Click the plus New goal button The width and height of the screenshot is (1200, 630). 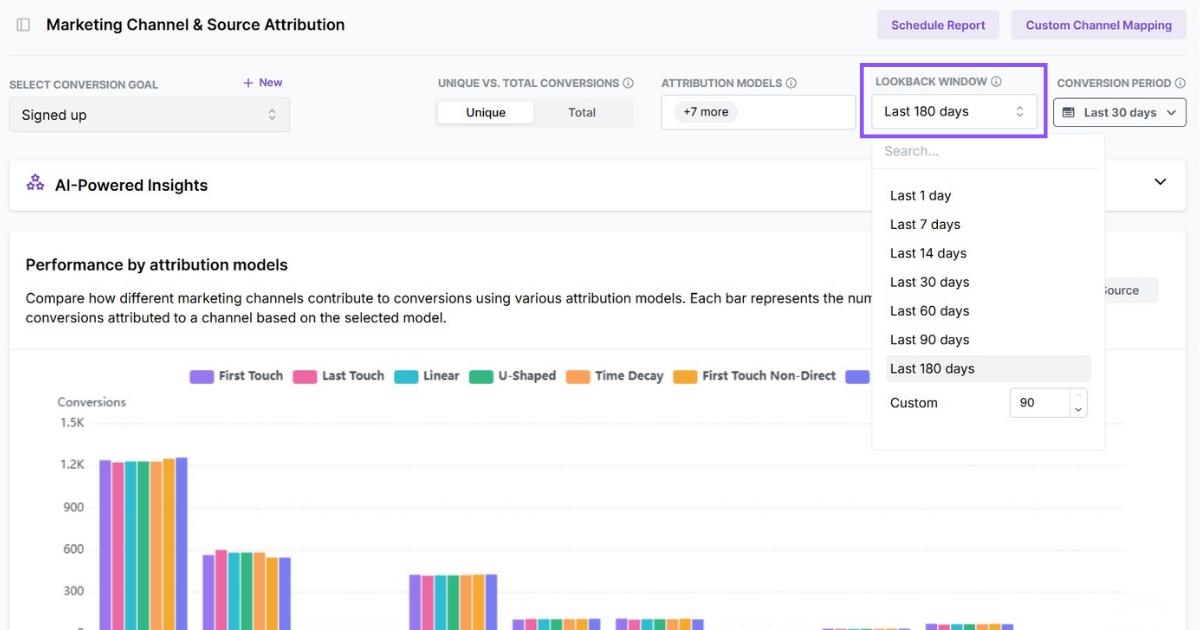click(x=262, y=83)
